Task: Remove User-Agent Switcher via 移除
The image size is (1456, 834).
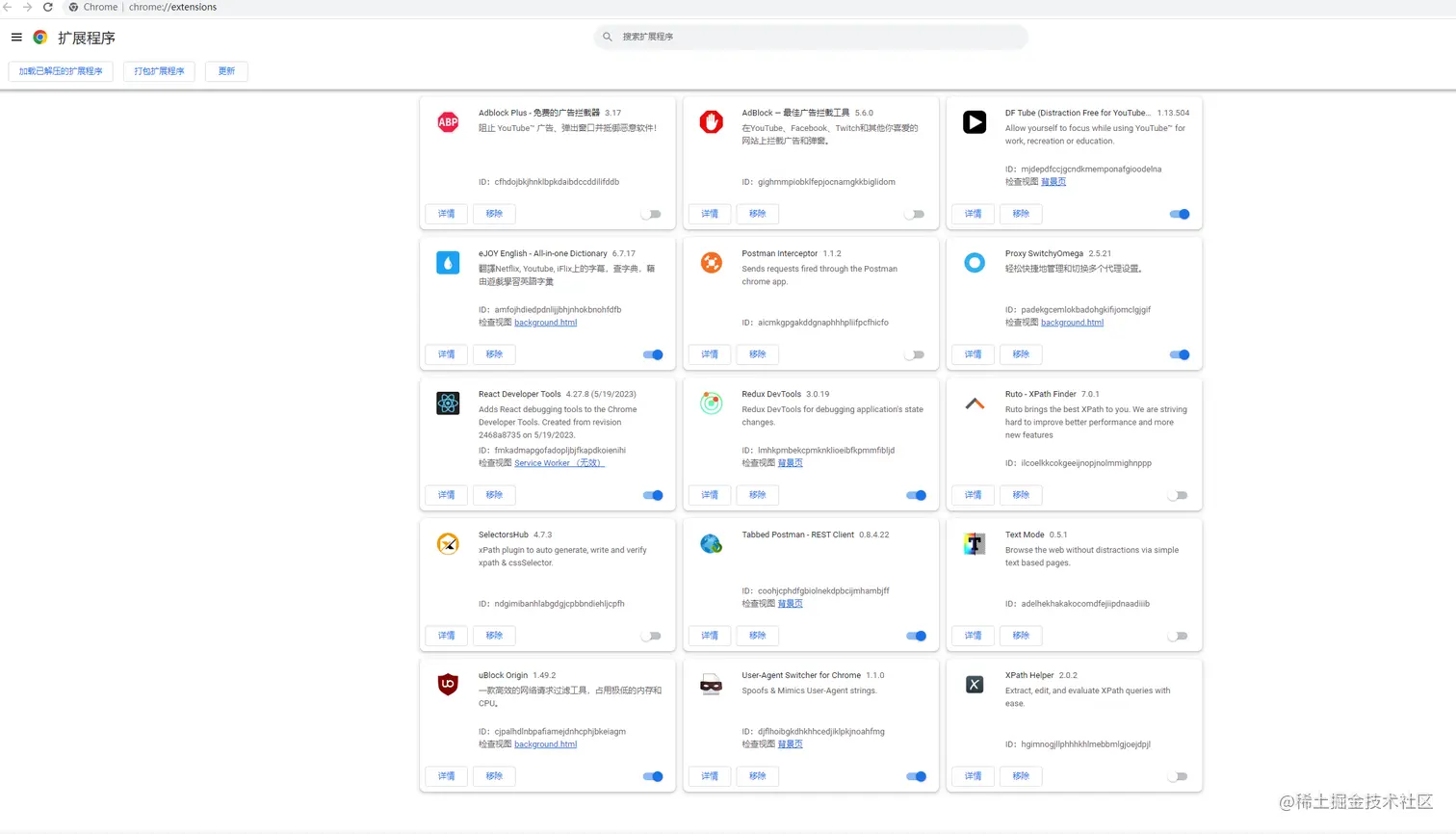Action: click(758, 776)
